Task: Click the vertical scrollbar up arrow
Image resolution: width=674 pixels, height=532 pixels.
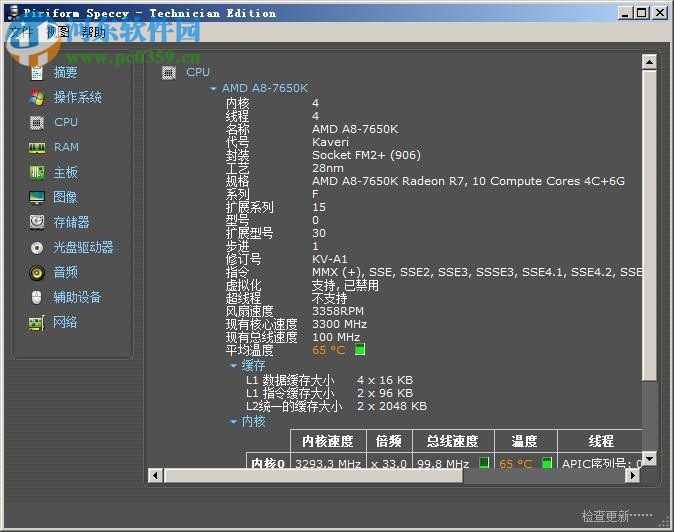Action: click(x=649, y=62)
